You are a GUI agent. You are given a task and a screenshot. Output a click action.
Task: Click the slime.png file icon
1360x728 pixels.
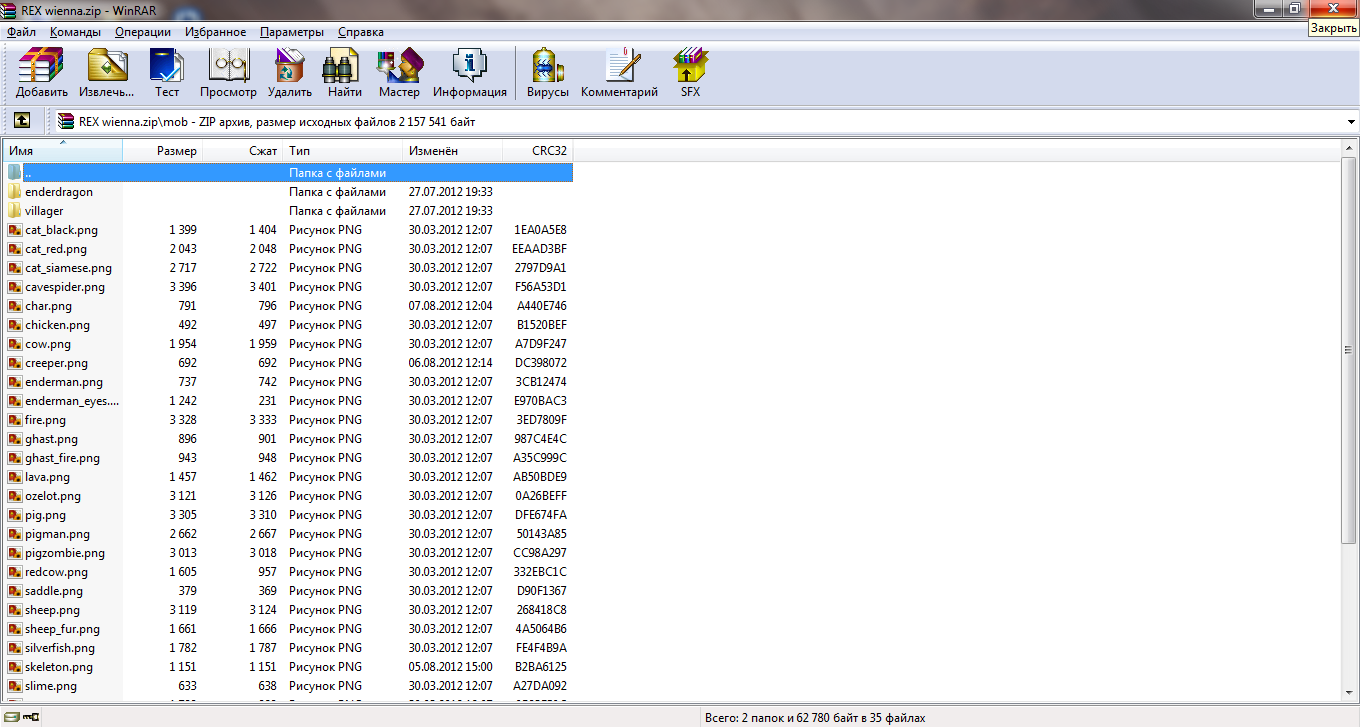(15, 686)
